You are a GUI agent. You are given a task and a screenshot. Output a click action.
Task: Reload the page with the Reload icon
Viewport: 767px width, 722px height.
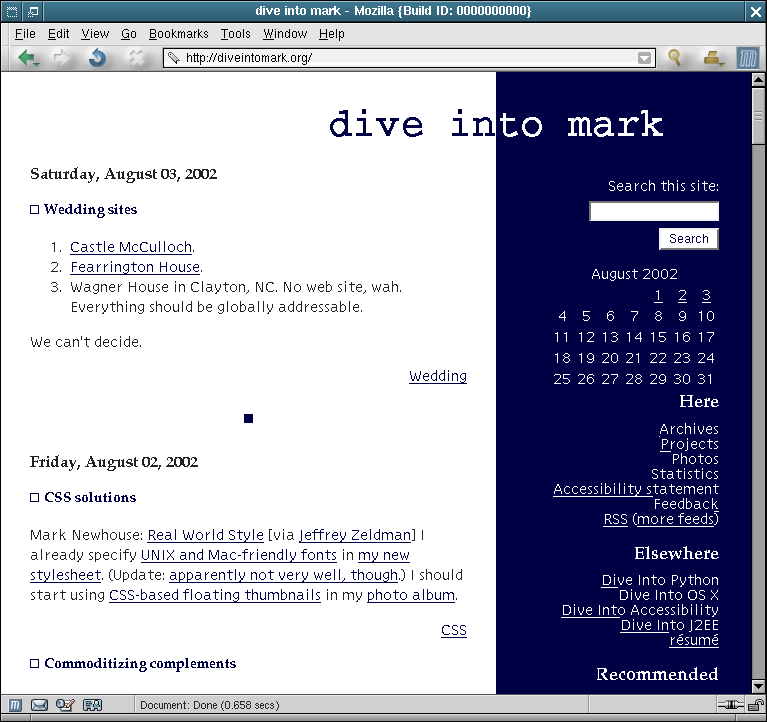[x=98, y=58]
